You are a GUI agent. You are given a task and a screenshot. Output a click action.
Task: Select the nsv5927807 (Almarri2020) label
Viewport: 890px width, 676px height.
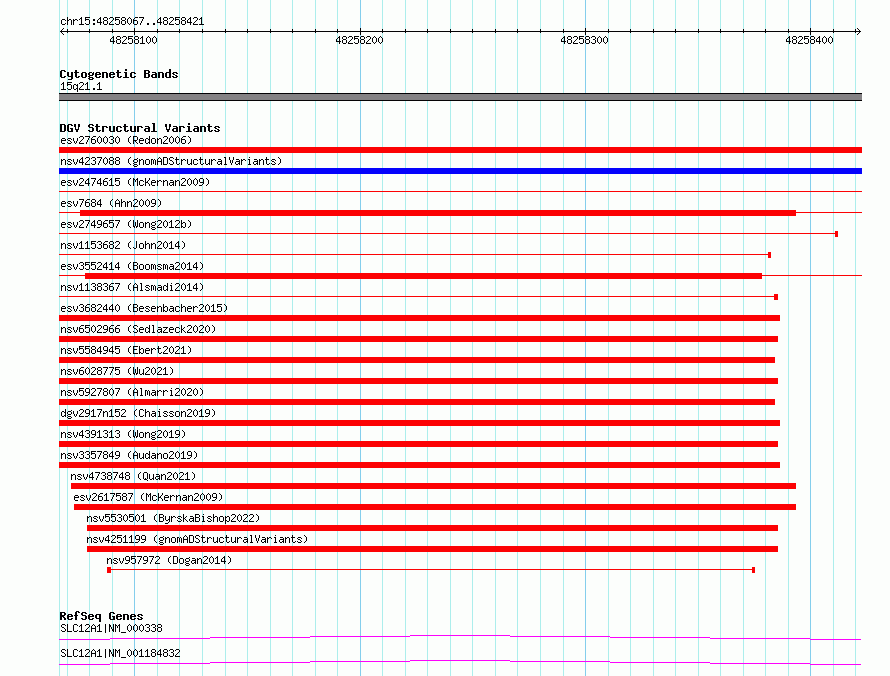(x=132, y=392)
